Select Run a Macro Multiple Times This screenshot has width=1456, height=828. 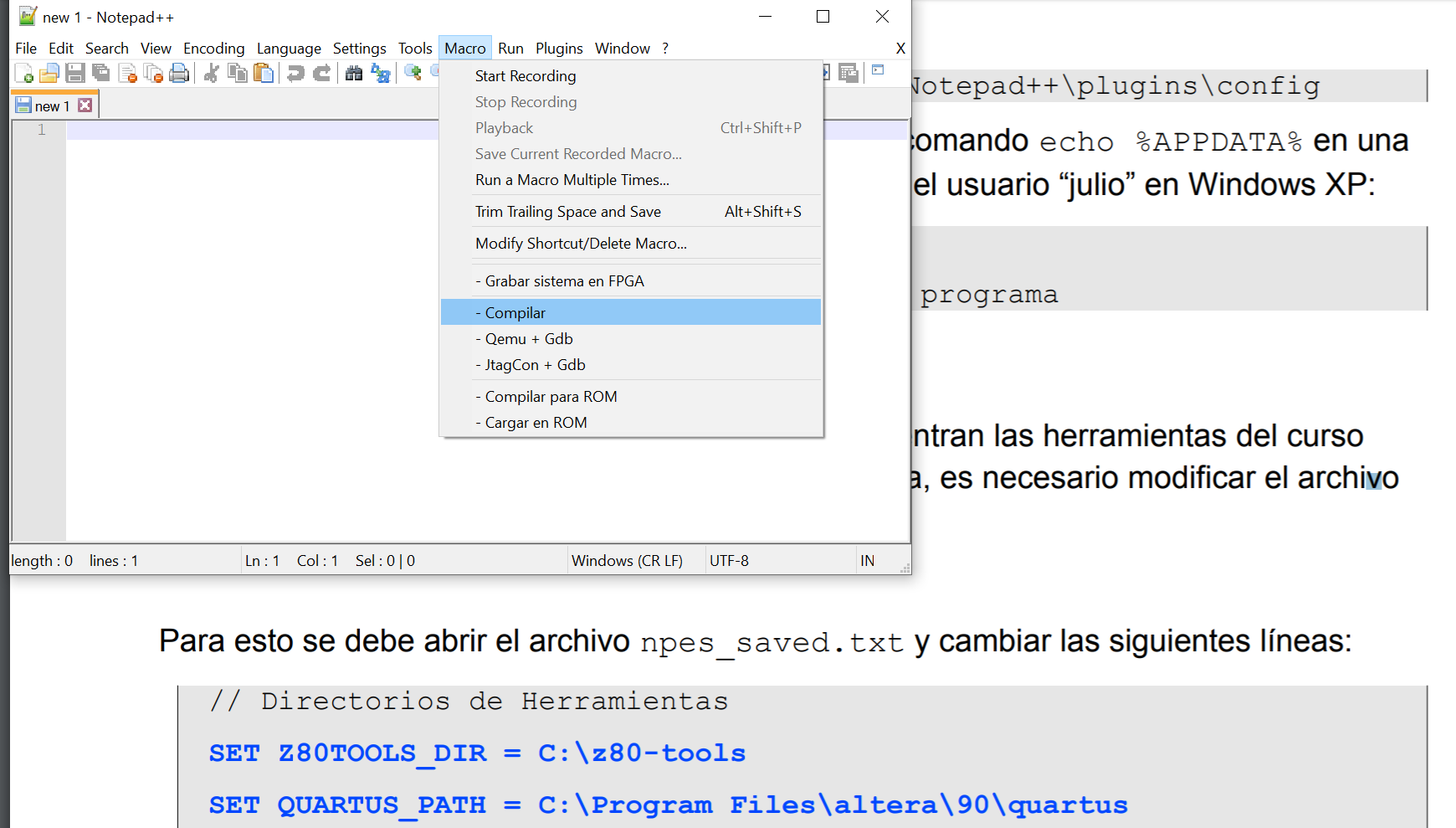[631, 179]
